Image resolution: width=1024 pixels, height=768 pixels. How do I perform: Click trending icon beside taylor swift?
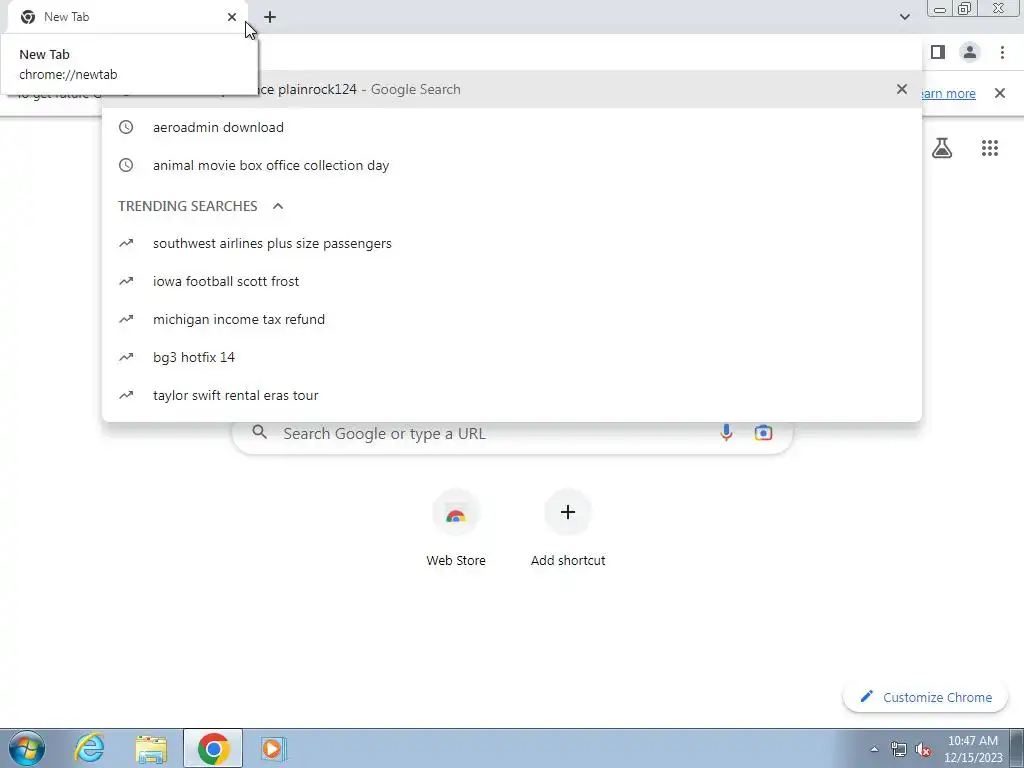pos(126,394)
